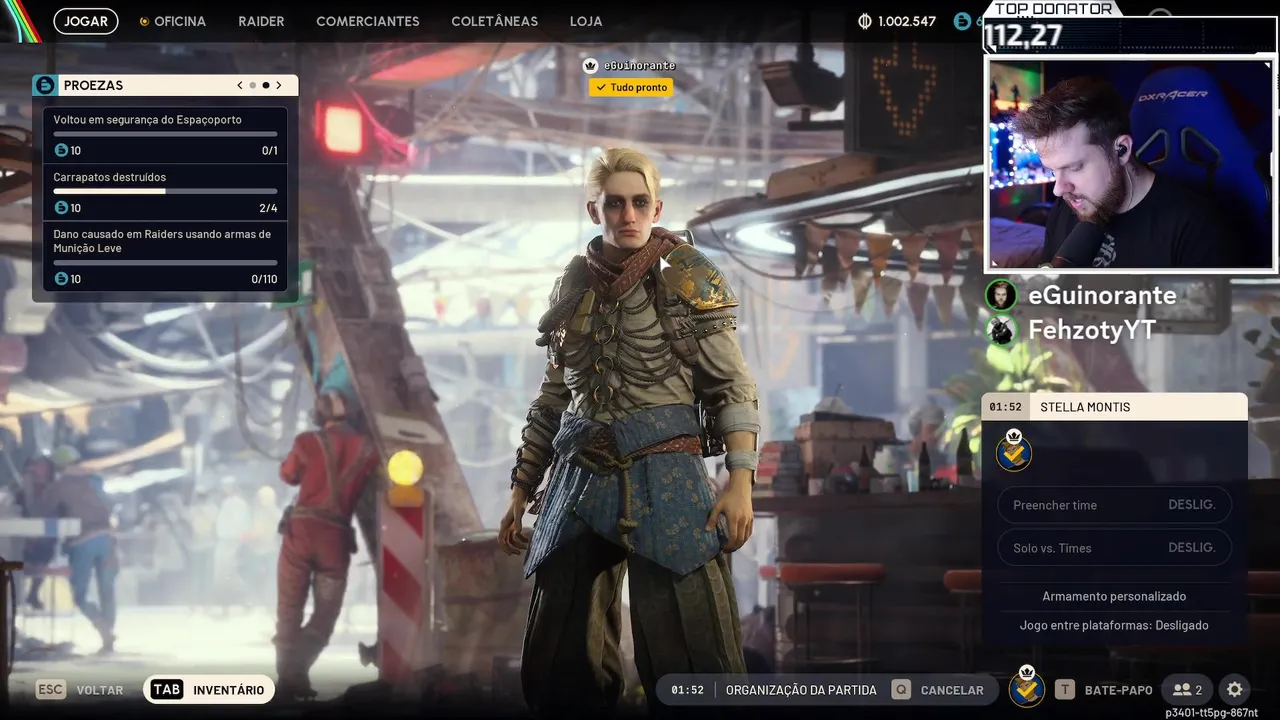Open the COMERCIANTES tab

click(x=368, y=21)
